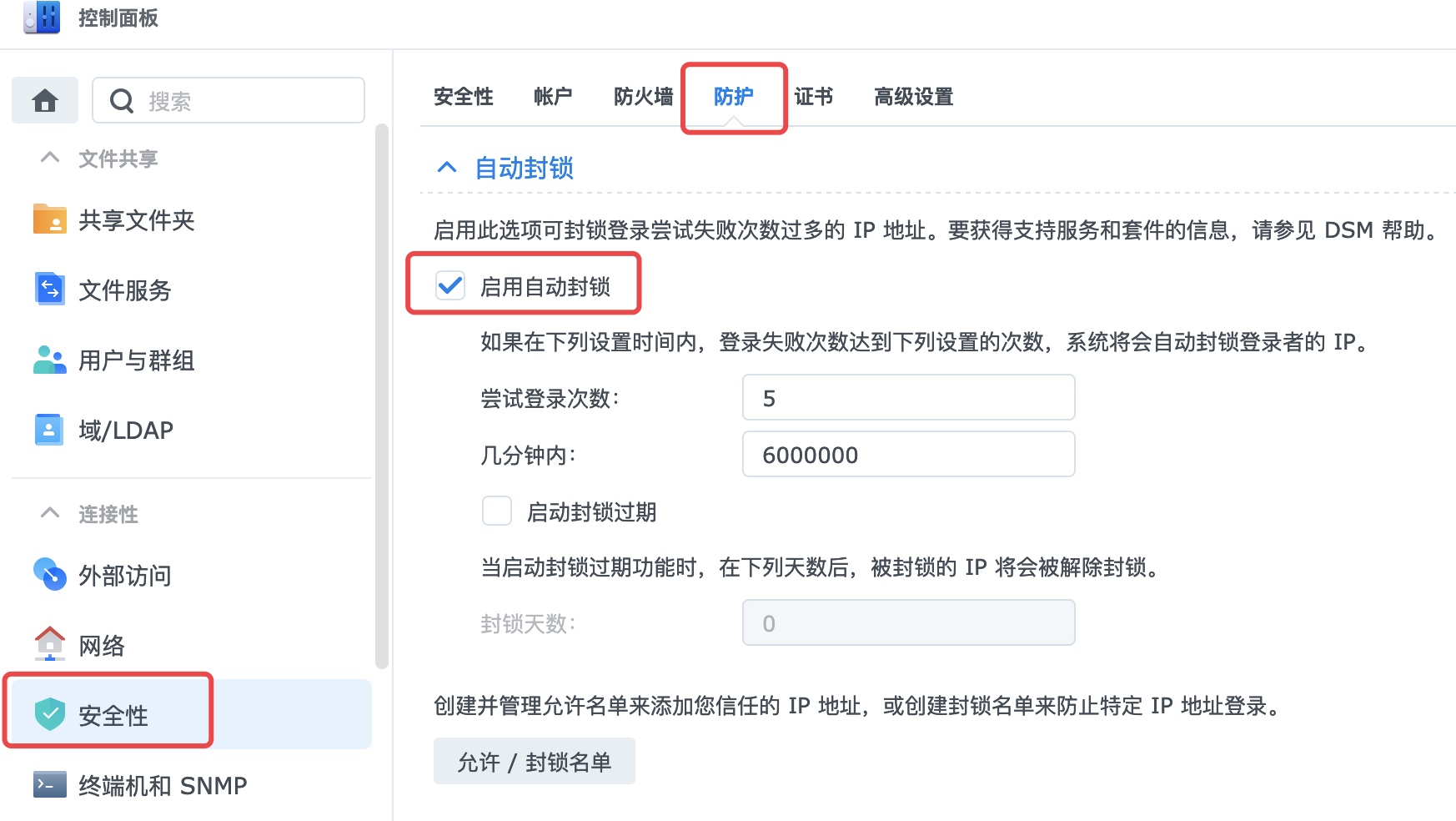
Task: Switch to the 防火墙 tab
Action: click(x=643, y=97)
